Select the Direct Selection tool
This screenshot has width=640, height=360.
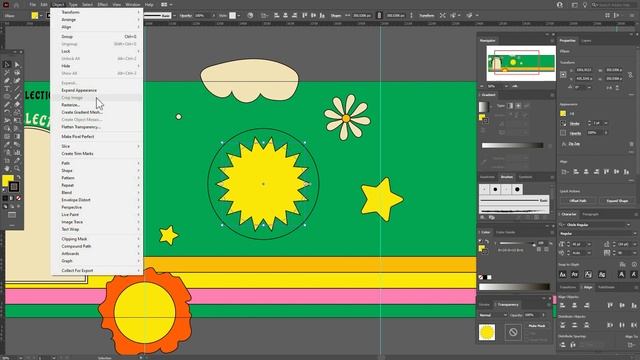(x=17, y=64)
